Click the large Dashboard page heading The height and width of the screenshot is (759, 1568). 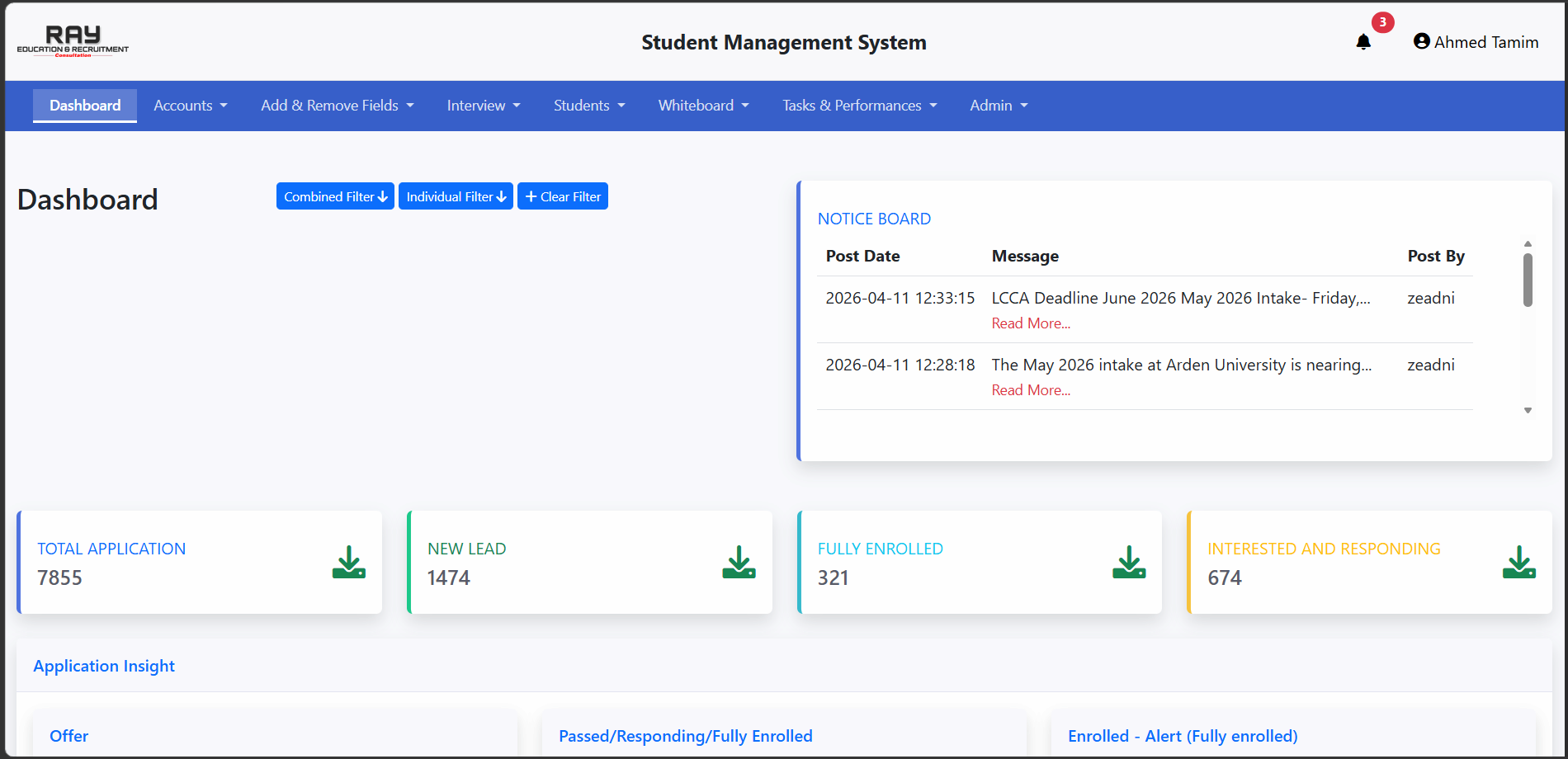coord(87,200)
